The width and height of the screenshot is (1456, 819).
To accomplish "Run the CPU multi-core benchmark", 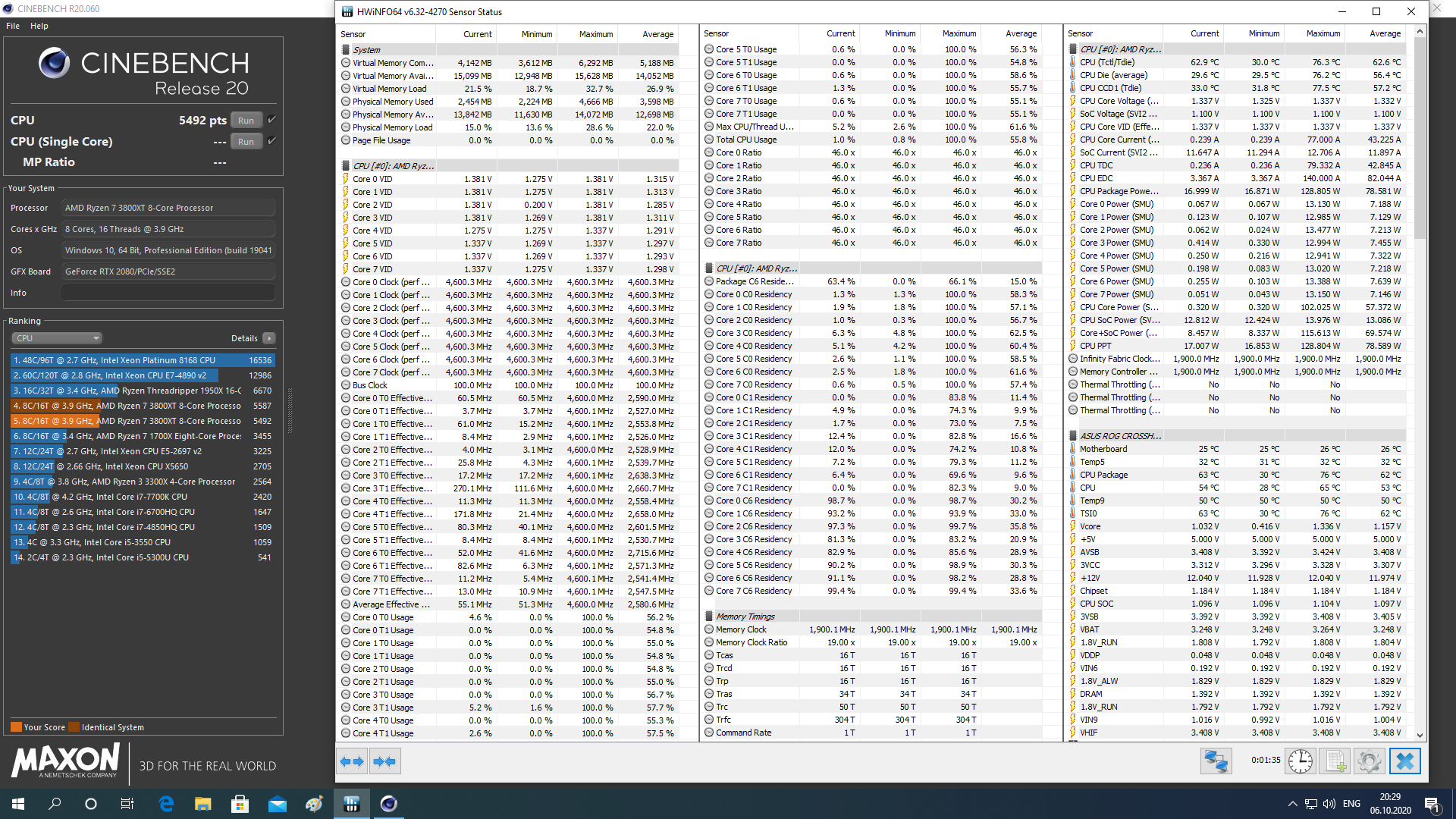I will (x=246, y=121).
